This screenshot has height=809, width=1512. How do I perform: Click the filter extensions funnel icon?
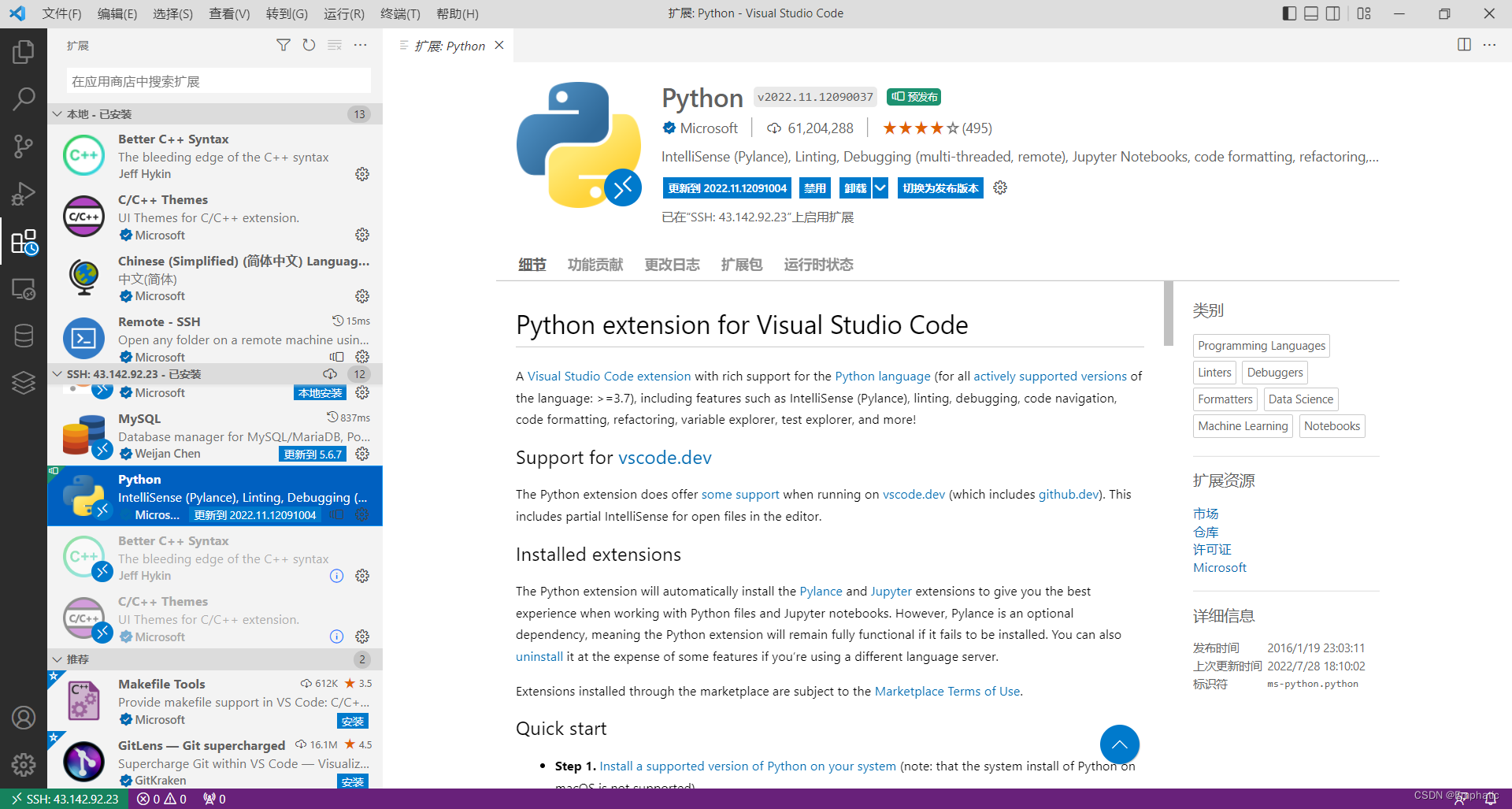(x=283, y=46)
